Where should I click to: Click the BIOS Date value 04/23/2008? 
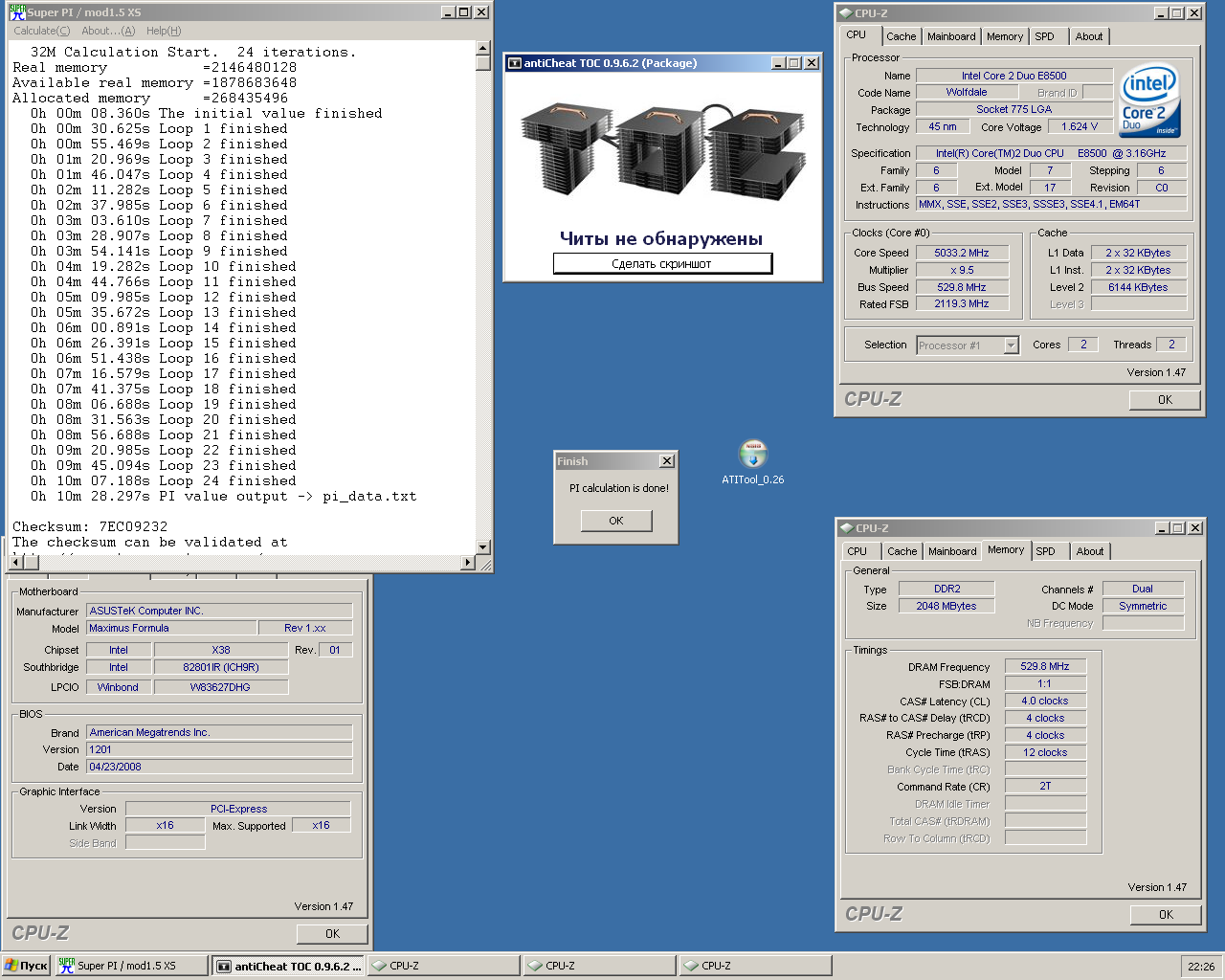click(x=219, y=767)
